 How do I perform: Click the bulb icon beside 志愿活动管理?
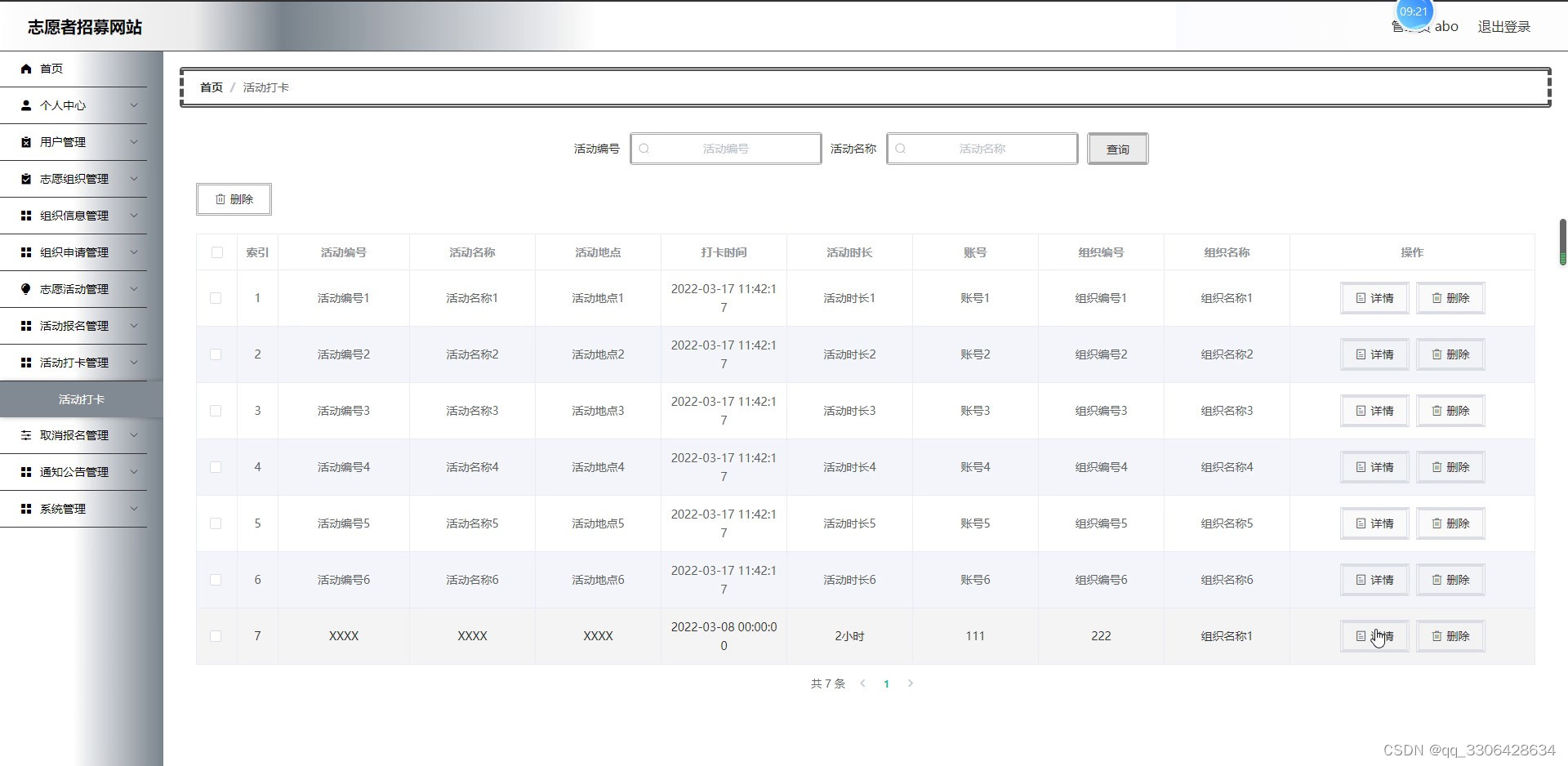[x=26, y=289]
